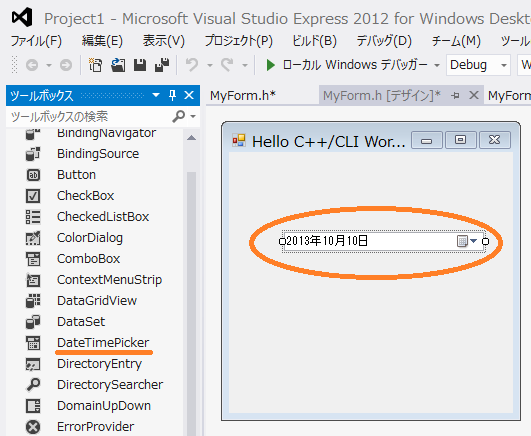Viewport: 531px width, 436px height.
Task: Click the form's maximize button in designer
Action: pos(461,140)
